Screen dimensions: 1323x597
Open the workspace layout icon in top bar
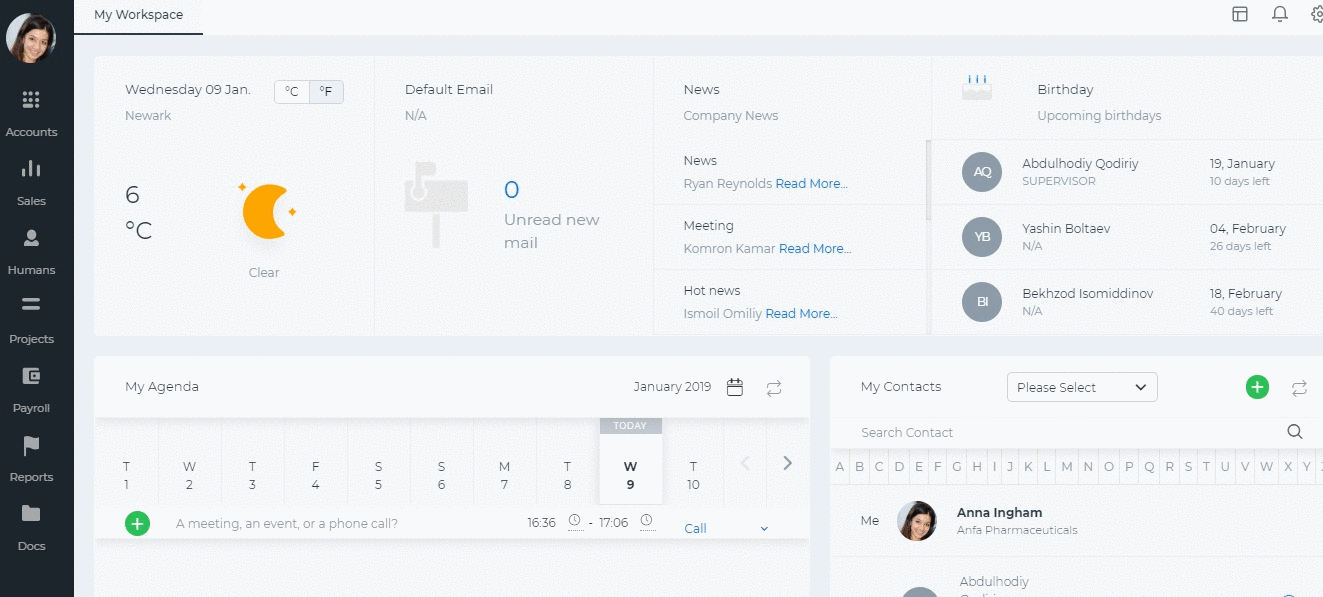1240,14
